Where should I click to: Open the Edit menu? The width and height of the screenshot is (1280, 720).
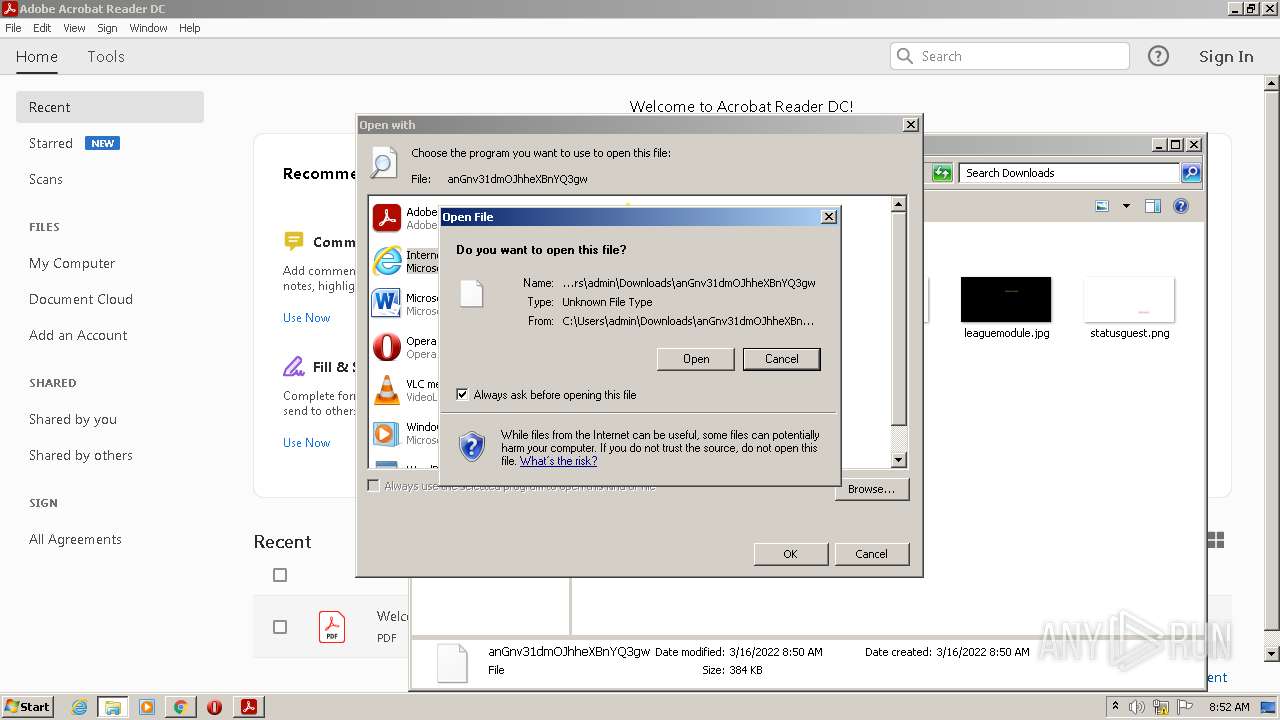[42, 28]
